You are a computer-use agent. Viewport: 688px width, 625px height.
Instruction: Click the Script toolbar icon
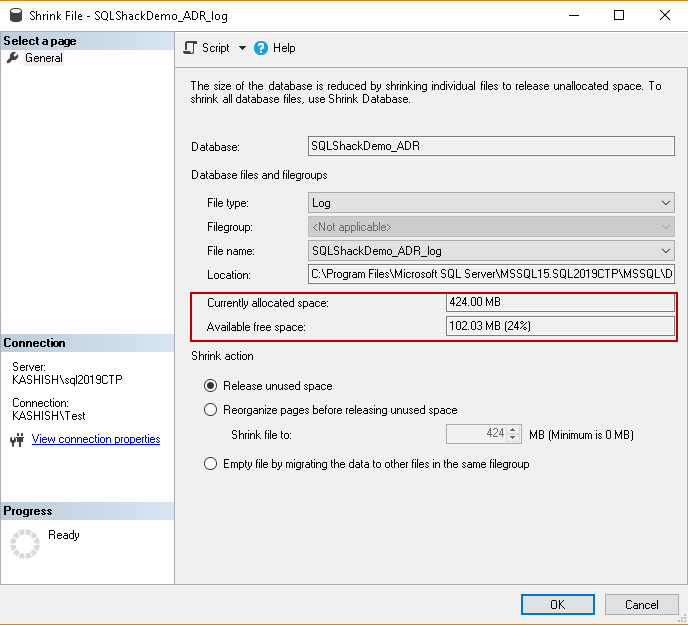(190, 48)
